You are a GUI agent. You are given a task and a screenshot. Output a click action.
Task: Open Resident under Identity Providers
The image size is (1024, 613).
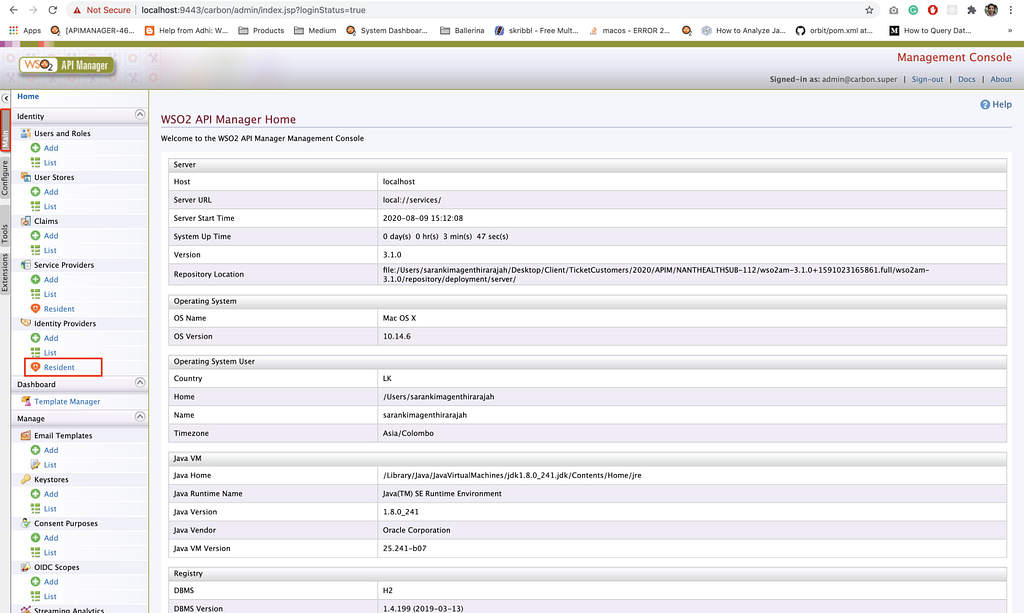[x=59, y=367]
